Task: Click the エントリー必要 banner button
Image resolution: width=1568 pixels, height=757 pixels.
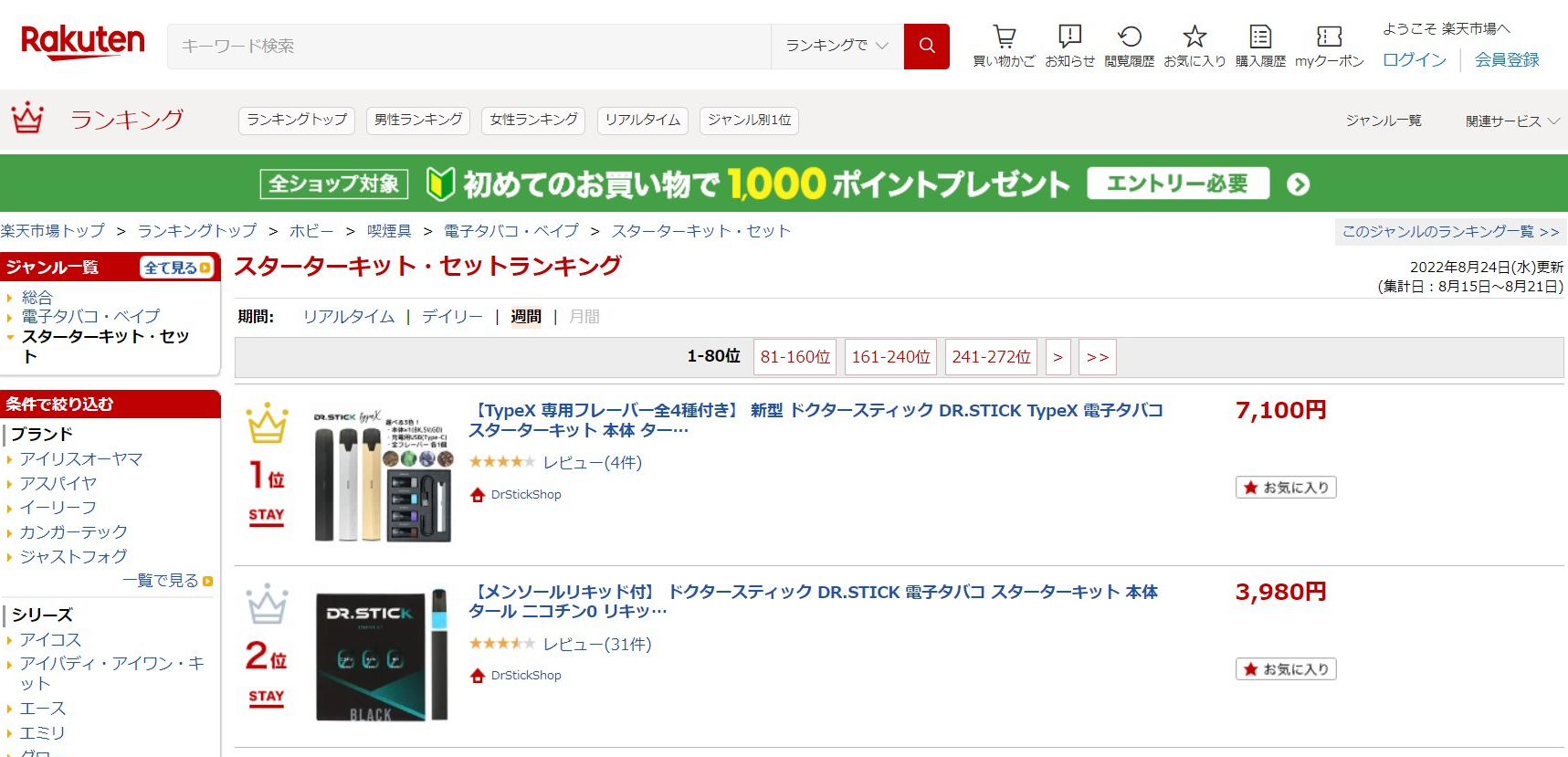Action: pos(1178,184)
